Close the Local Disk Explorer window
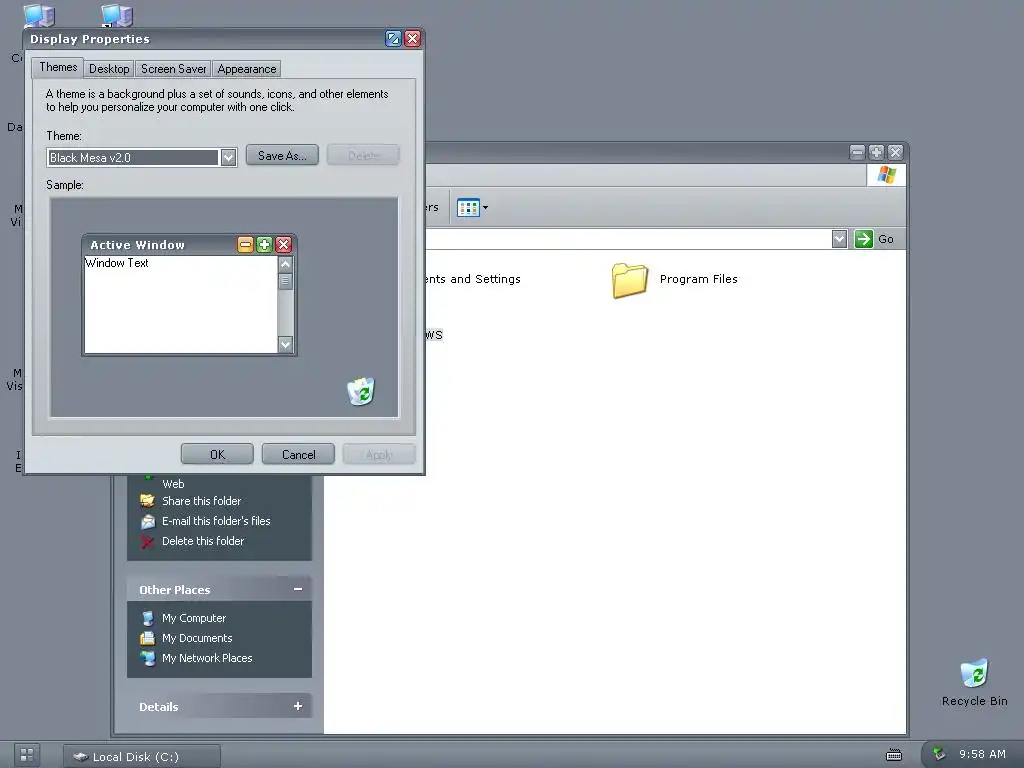 pos(895,153)
